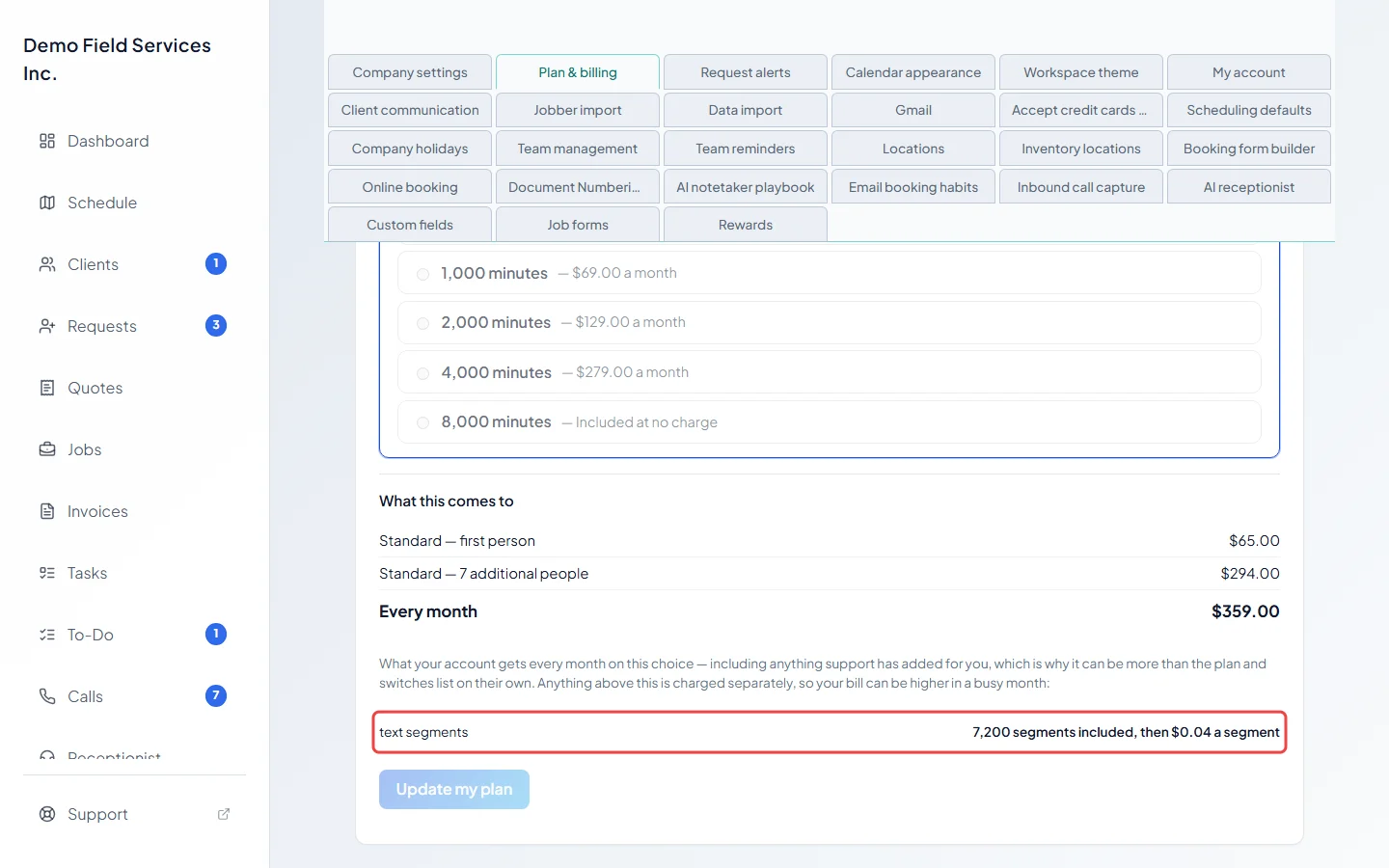The image size is (1389, 868).
Task: Click the $359.00 monthly total
Action: pos(1245,611)
